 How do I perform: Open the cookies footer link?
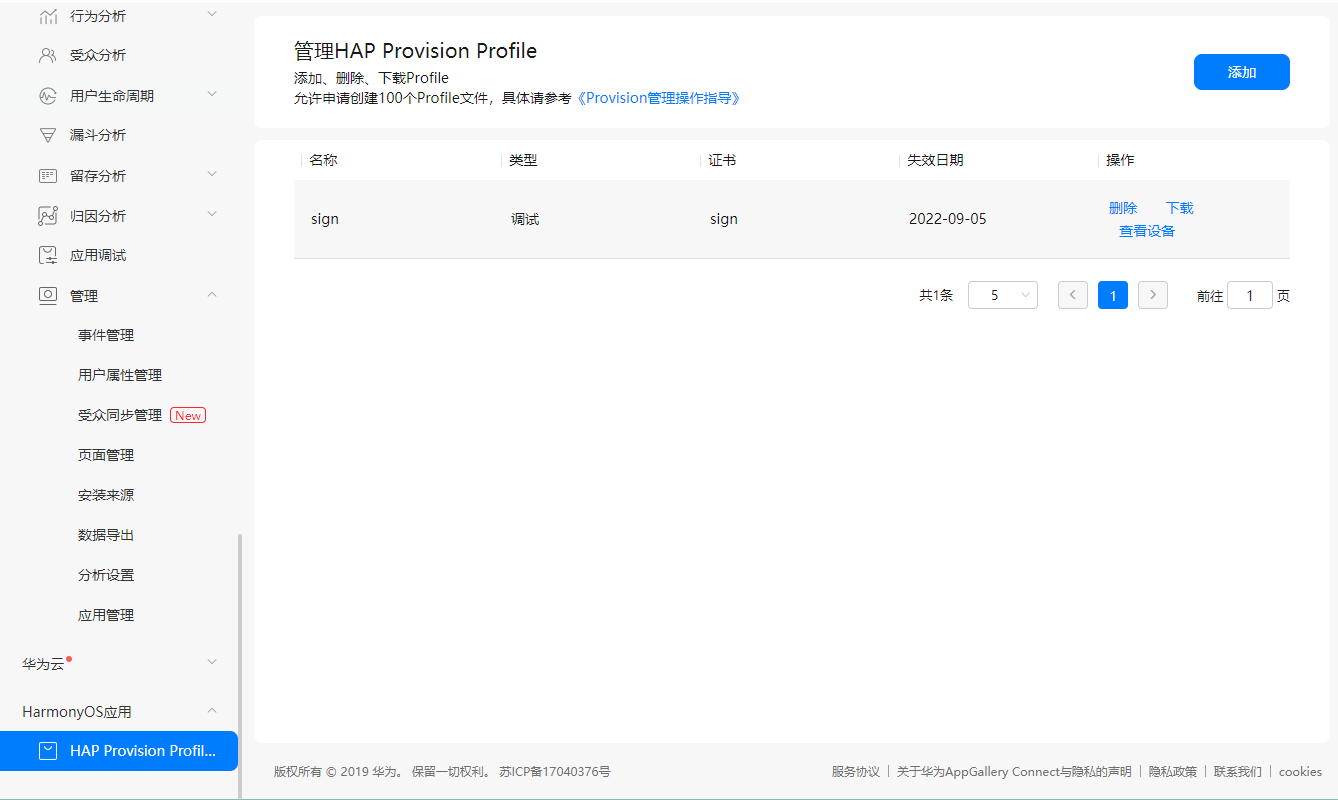click(1300, 772)
